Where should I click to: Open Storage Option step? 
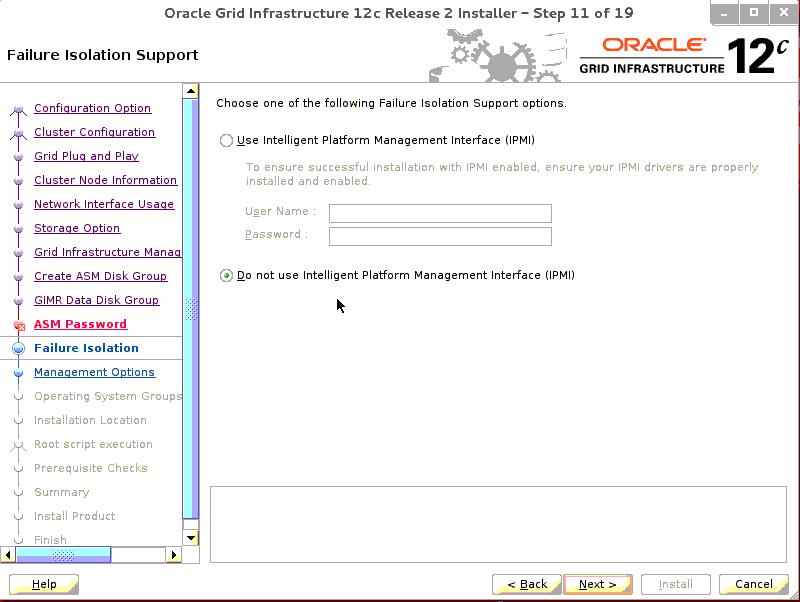coord(77,228)
